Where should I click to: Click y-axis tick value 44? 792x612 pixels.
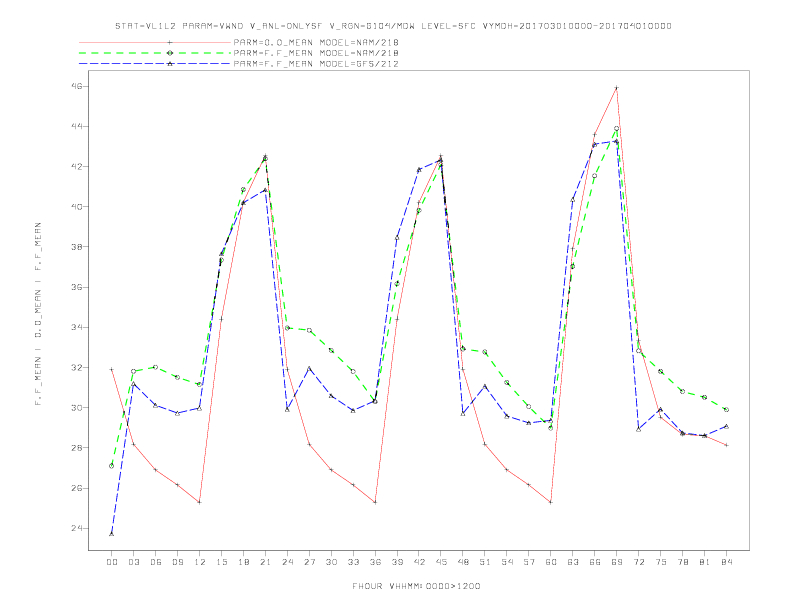(x=77, y=126)
